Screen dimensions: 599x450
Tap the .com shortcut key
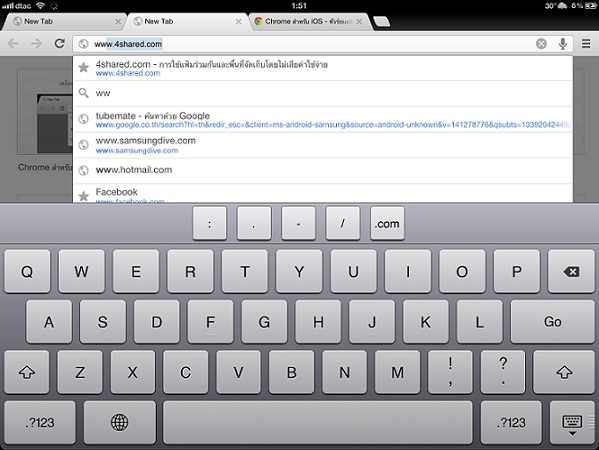click(x=387, y=223)
